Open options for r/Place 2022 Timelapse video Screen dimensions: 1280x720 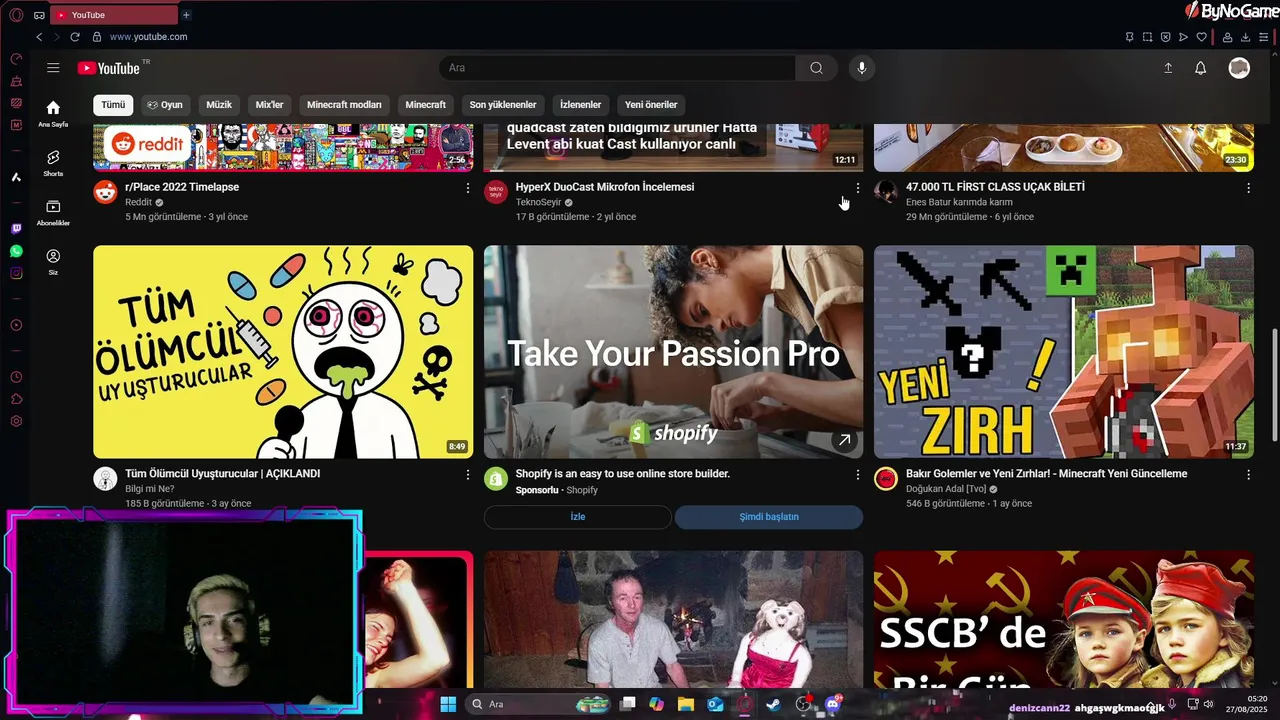pos(467,188)
